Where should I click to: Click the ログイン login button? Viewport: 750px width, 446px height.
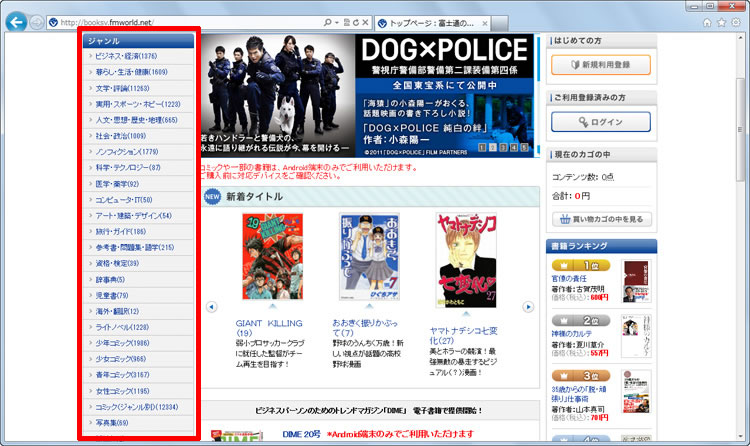tap(601, 122)
